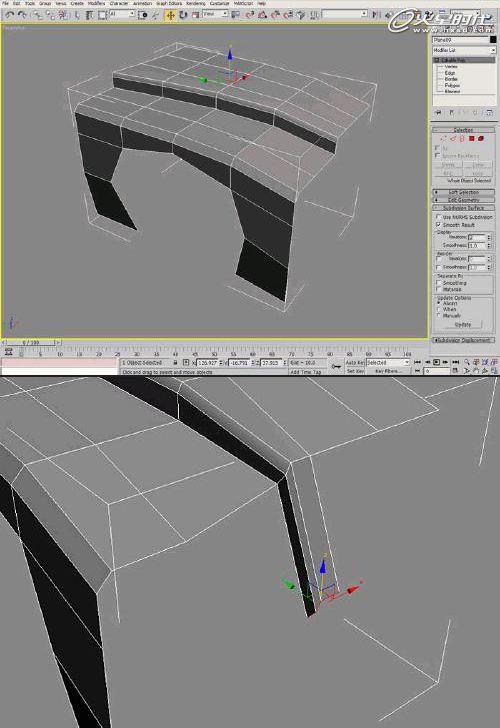The image size is (500, 728).
Task: Click the Bind to Space Warp icon
Action: point(63,15)
